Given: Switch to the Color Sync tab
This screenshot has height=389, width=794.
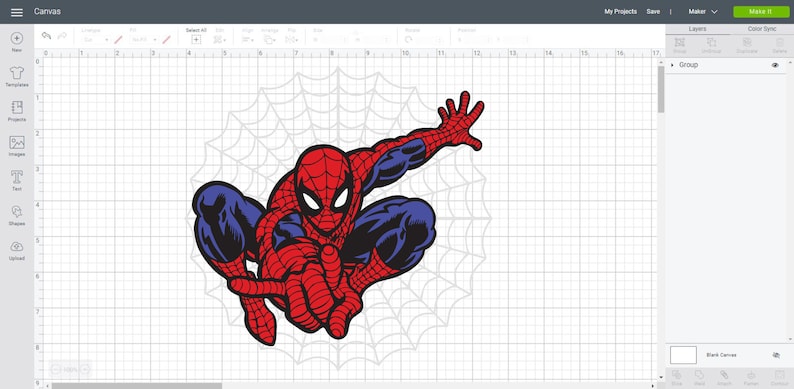Looking at the screenshot, I should 762,29.
